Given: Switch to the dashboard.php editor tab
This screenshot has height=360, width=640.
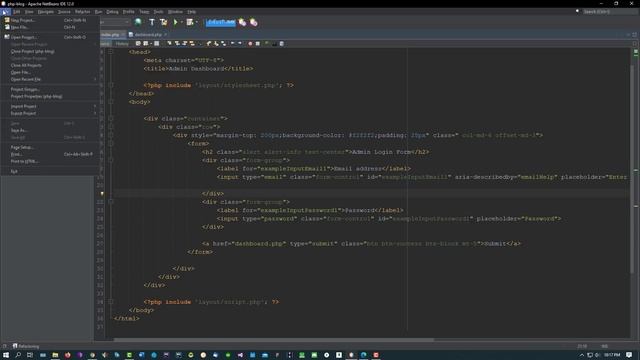Looking at the screenshot, I should click(148, 35).
